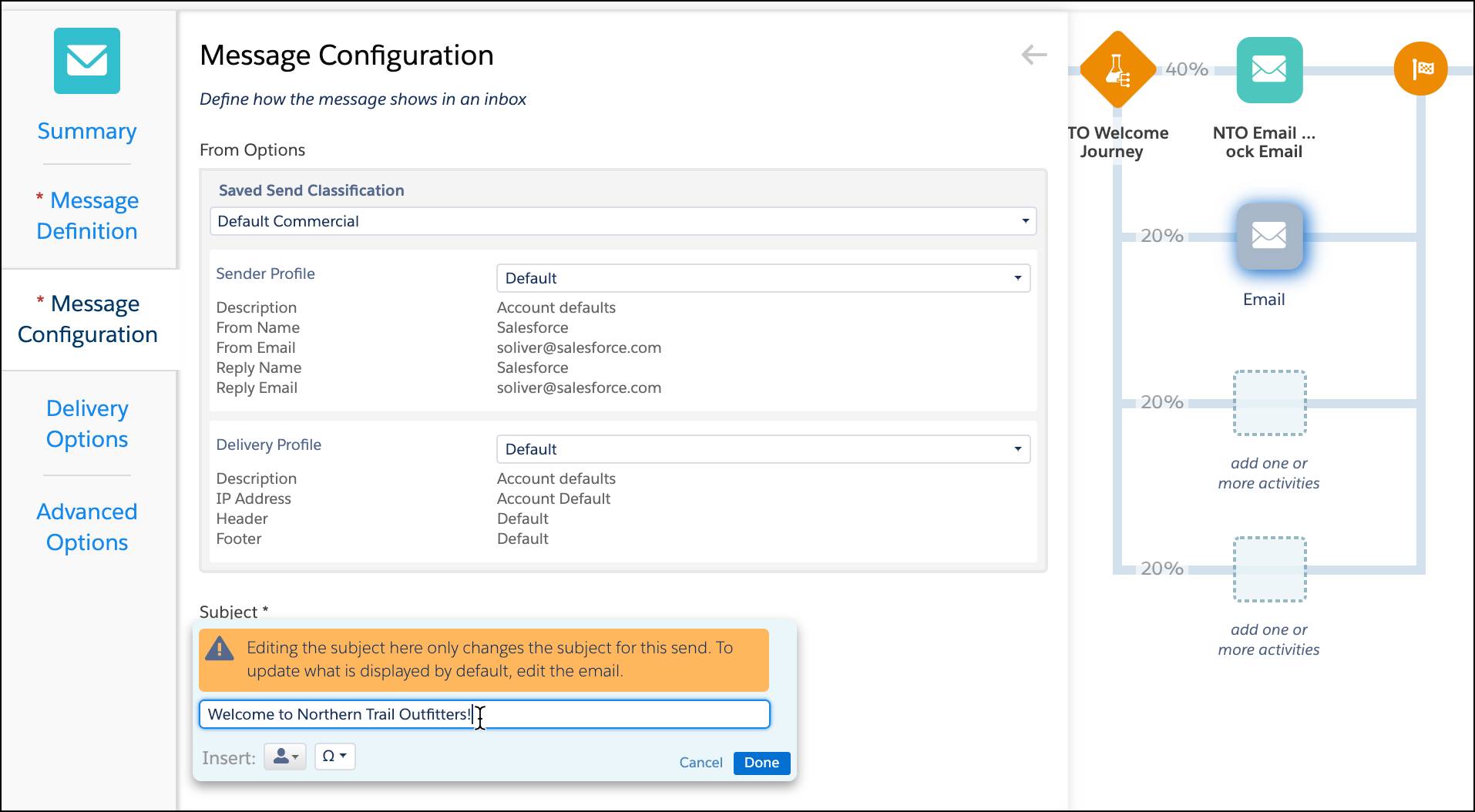Click the From Options heading
The height and width of the screenshot is (812, 1475).
pos(252,150)
